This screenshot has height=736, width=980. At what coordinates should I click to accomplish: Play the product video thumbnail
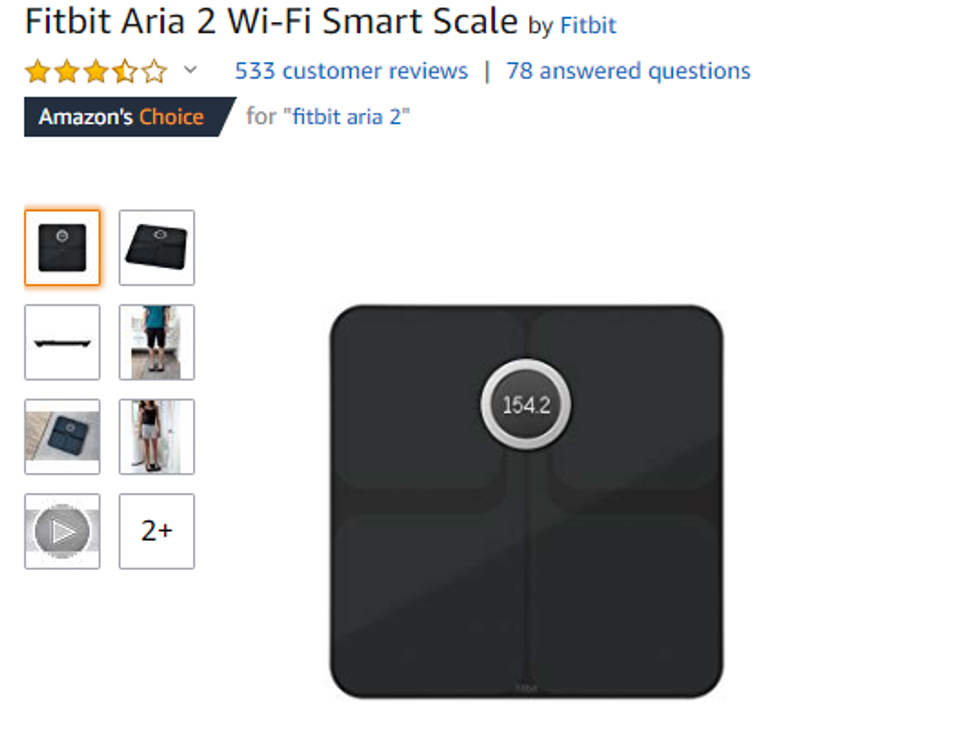coord(62,531)
